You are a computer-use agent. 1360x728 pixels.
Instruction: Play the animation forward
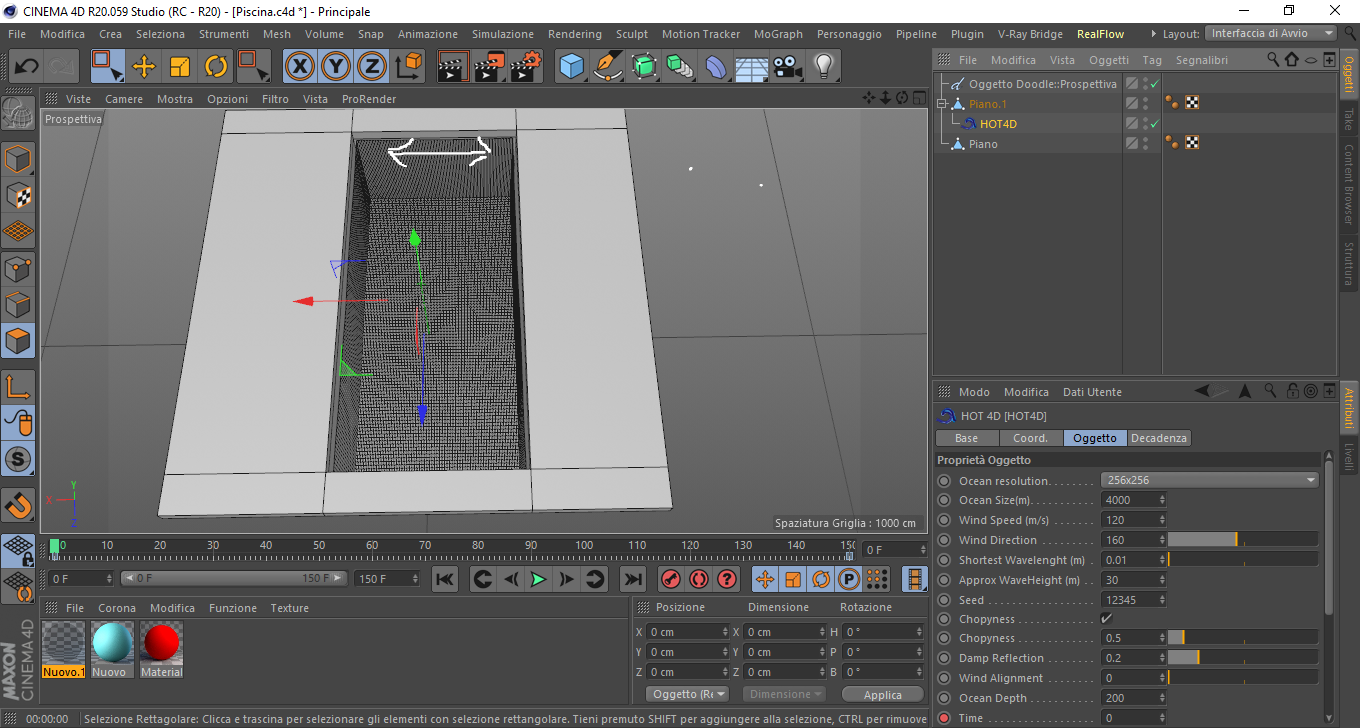[x=539, y=579]
